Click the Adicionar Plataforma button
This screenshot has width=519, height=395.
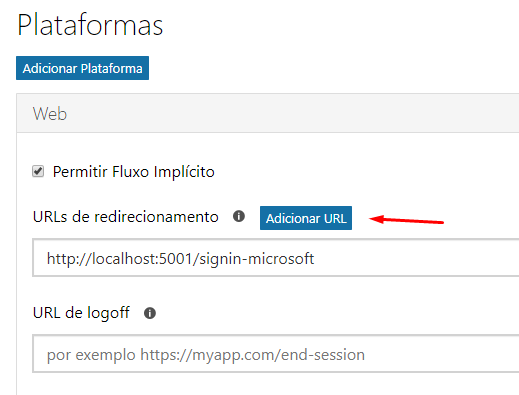82,68
